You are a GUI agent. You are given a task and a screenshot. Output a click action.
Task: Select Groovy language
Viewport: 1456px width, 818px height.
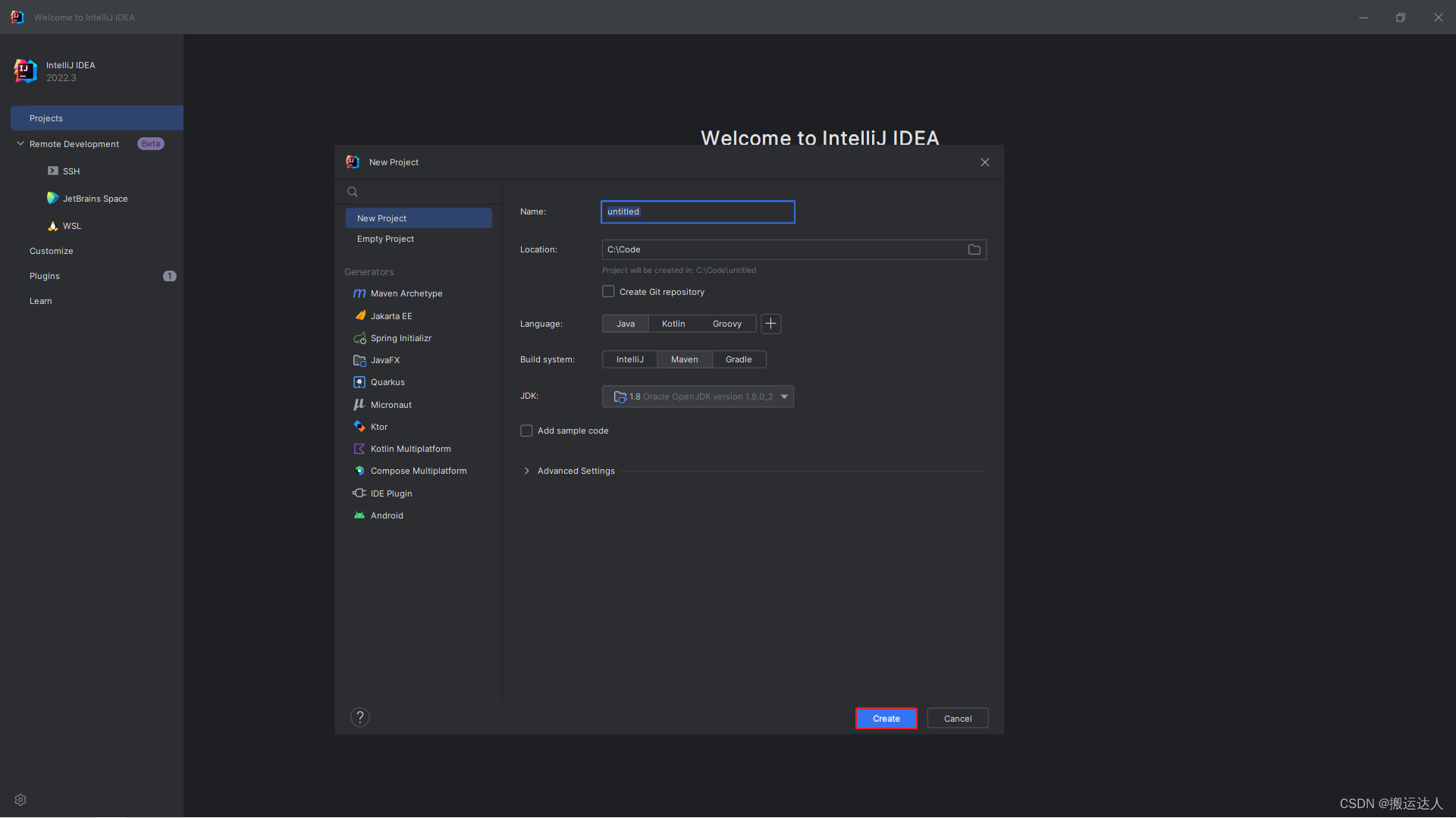point(727,324)
